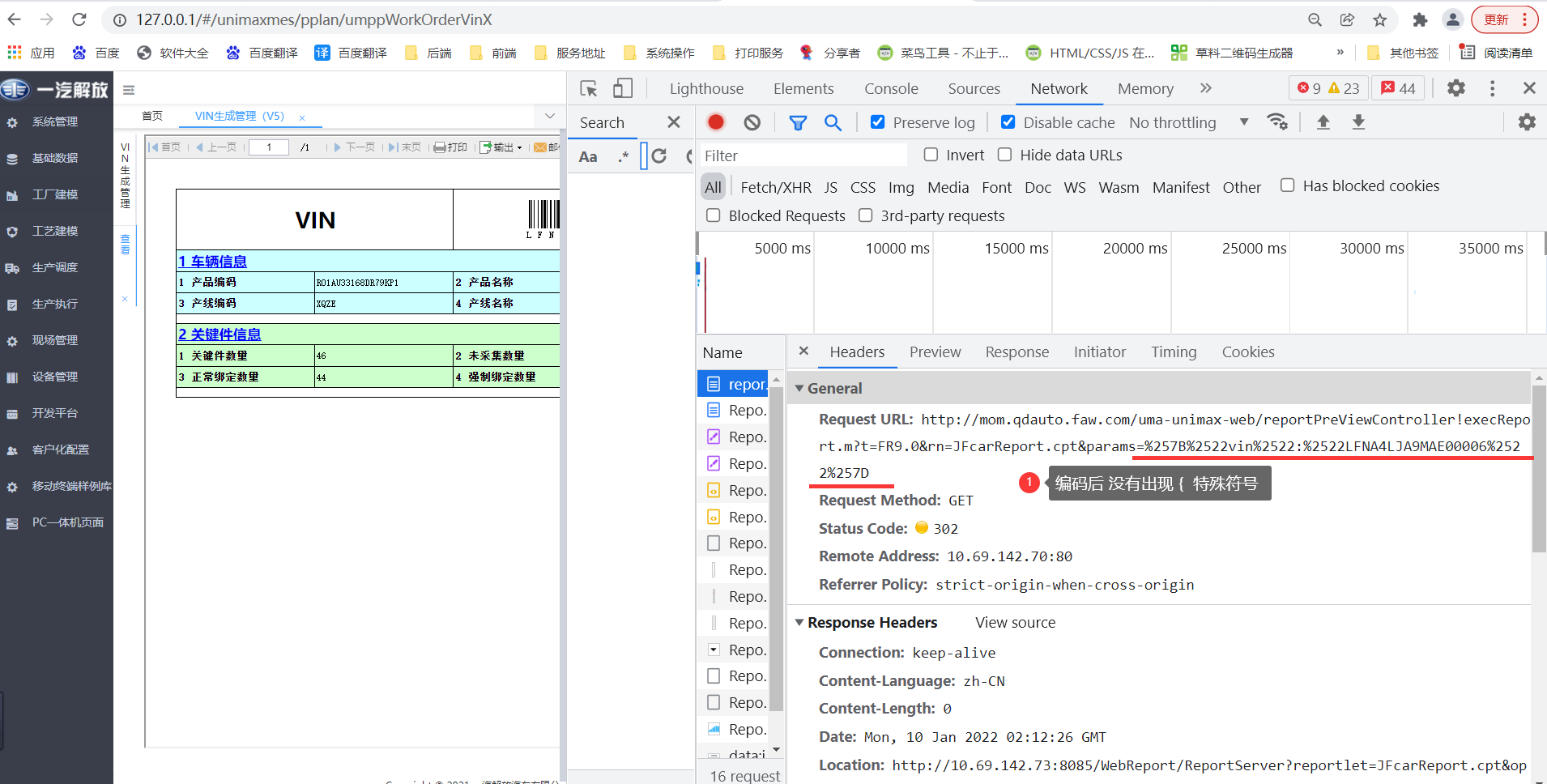The width and height of the screenshot is (1547, 784).
Task: Enable the Invert filter checkbox
Action: 931,154
